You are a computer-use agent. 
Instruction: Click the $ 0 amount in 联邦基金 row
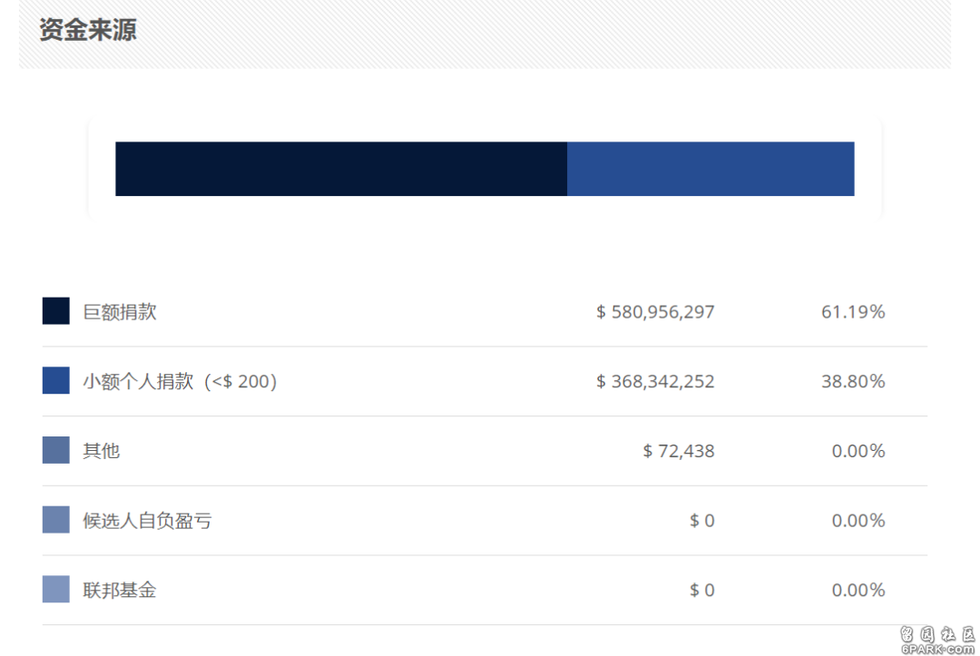click(x=702, y=590)
